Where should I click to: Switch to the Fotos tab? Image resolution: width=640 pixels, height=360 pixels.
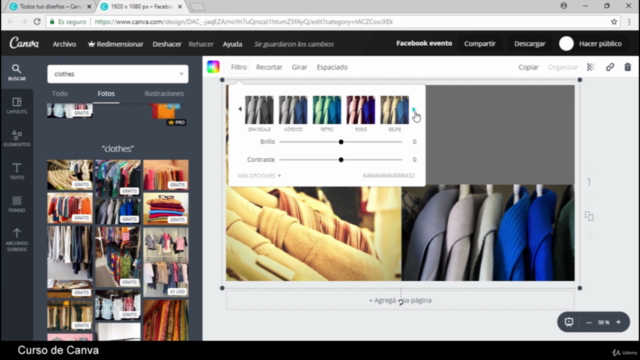(106, 93)
